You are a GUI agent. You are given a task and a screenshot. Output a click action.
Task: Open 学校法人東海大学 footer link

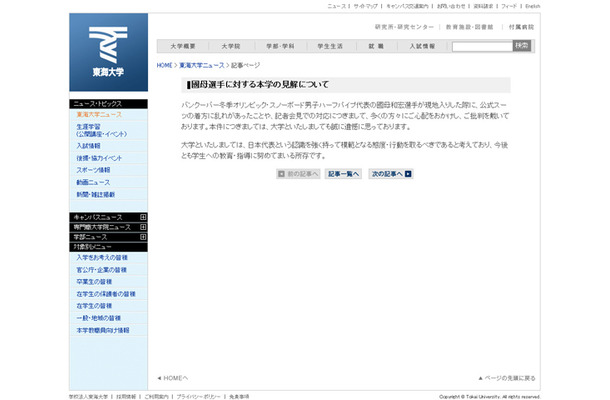point(88,396)
